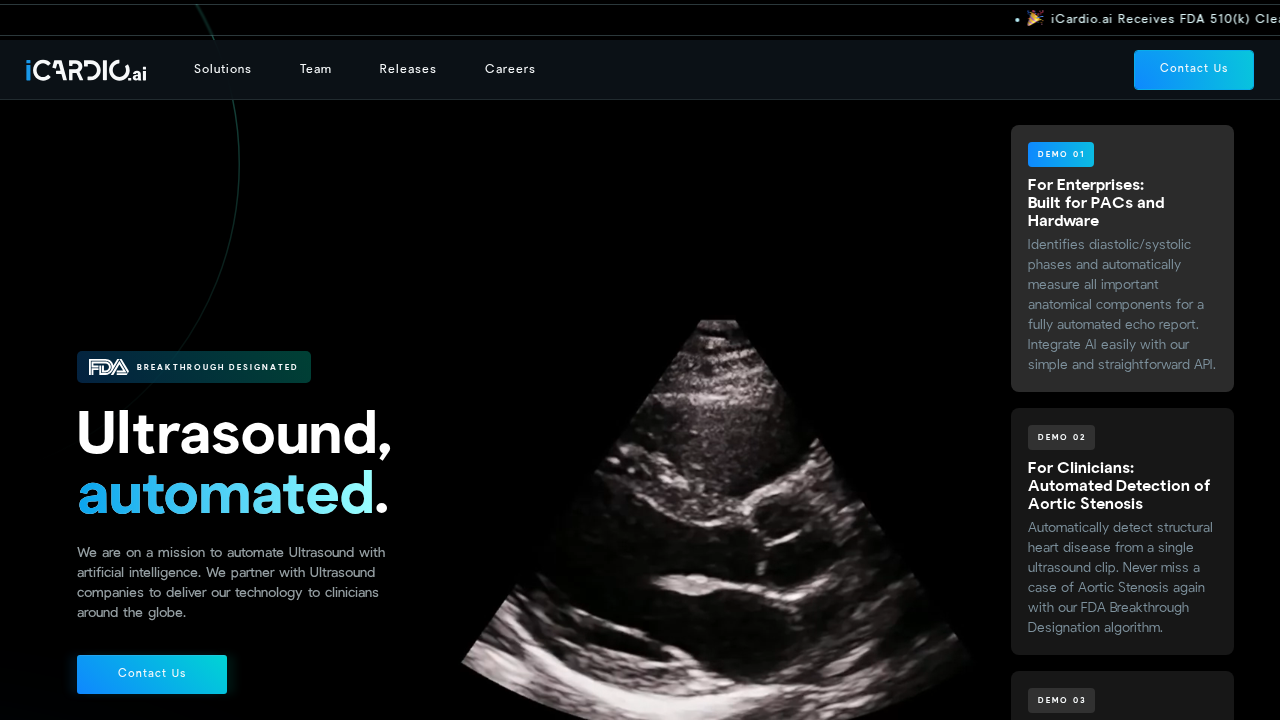The width and height of the screenshot is (1280, 720).
Task: Select the DEMO 03 badge
Action: tap(1061, 700)
